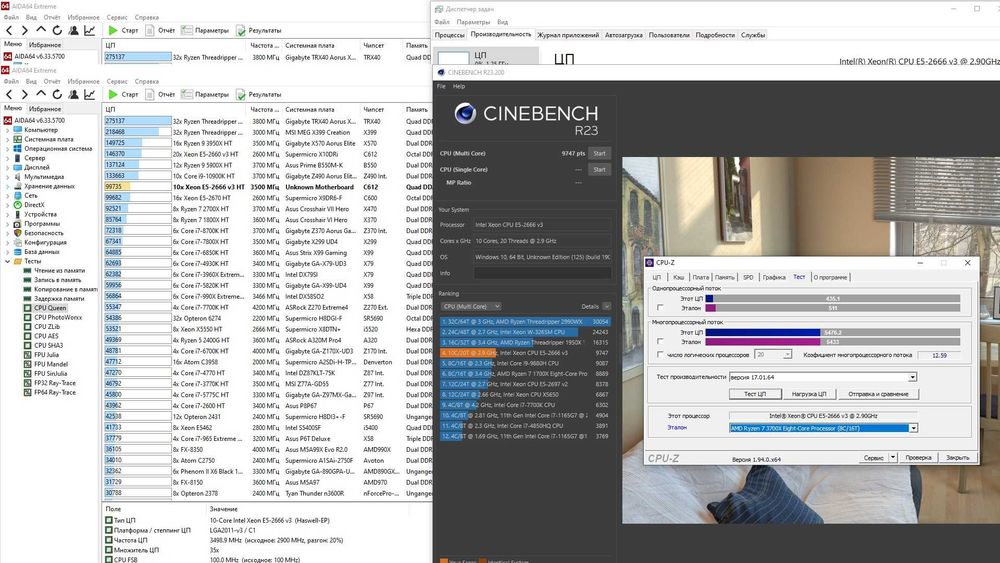The width and height of the screenshot is (1000, 563).
Task: Open Cinebench ranking CPU (Multi Core) dropdown
Action: pyautogui.click(x=471, y=307)
